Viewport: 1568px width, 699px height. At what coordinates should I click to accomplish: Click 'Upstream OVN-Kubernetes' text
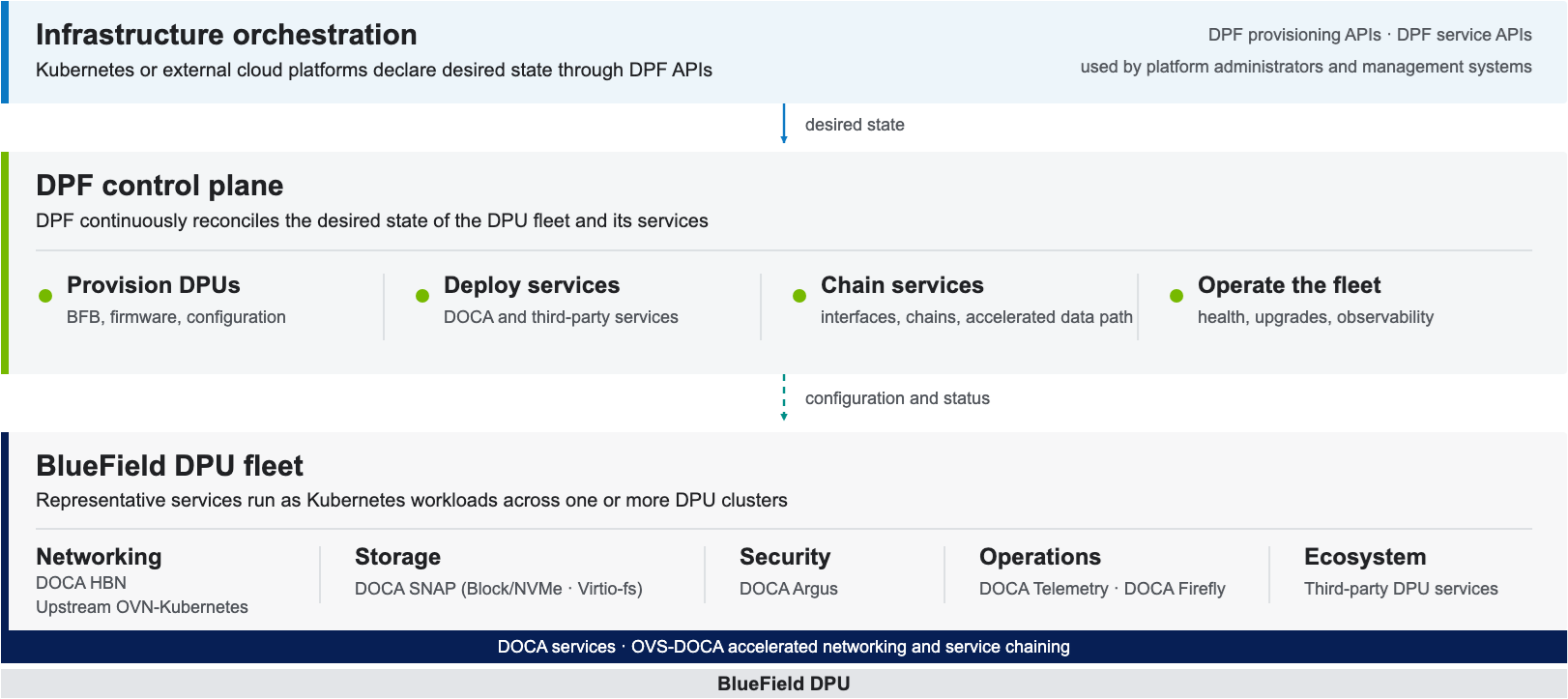[x=142, y=607]
